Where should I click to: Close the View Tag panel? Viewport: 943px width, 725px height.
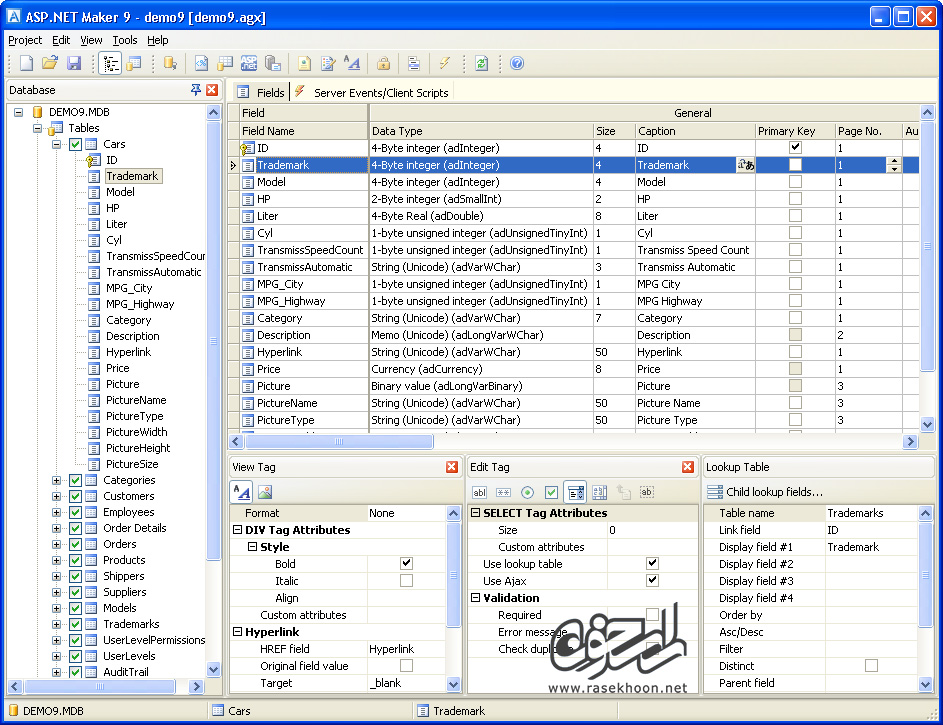point(453,466)
